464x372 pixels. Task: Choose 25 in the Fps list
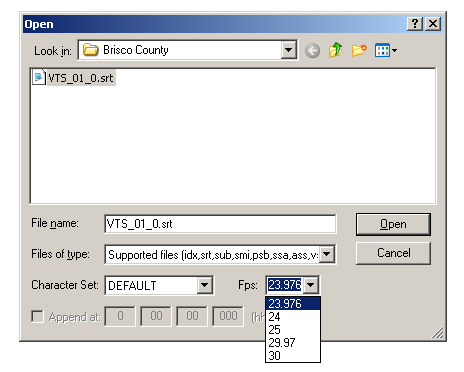pyautogui.click(x=293, y=330)
